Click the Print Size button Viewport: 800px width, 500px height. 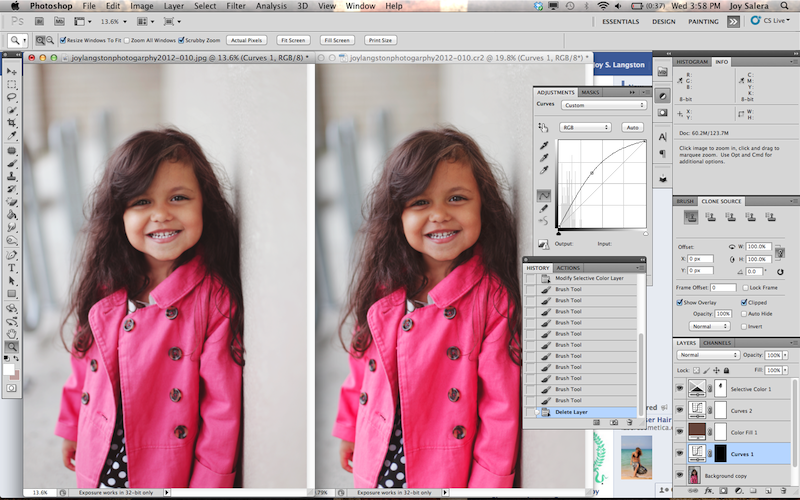(381, 40)
